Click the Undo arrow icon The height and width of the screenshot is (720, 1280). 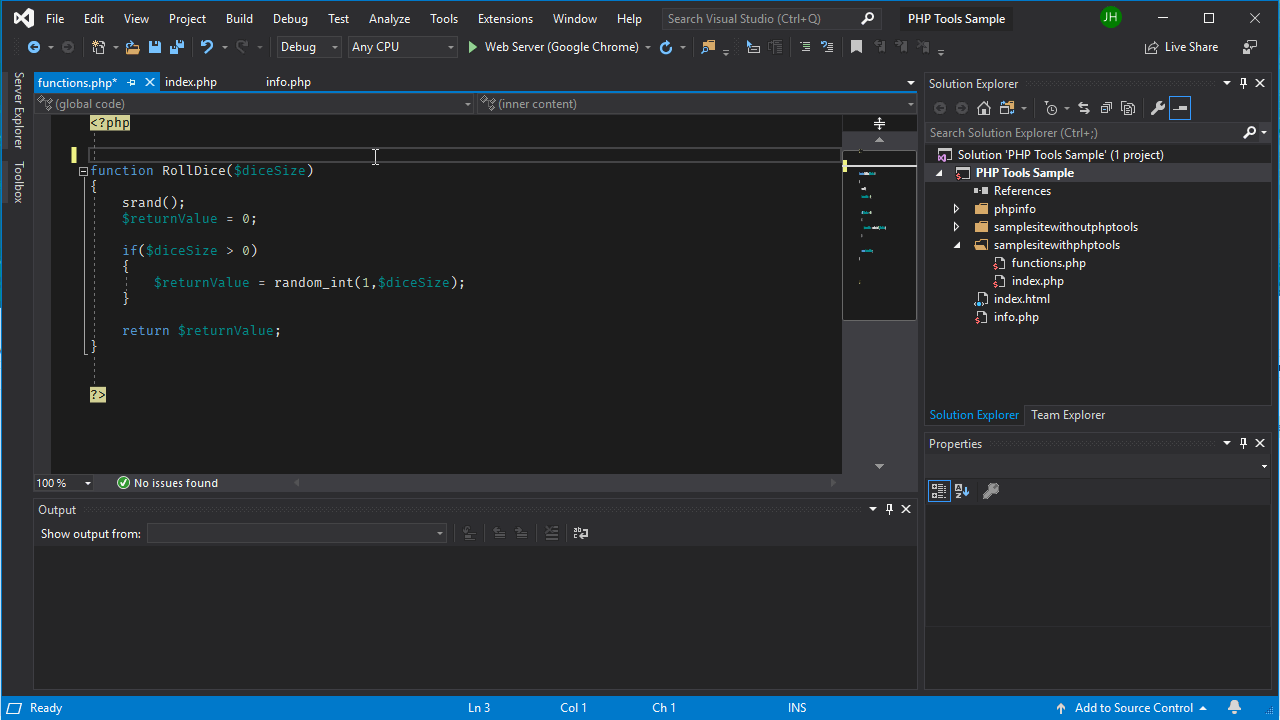point(206,47)
